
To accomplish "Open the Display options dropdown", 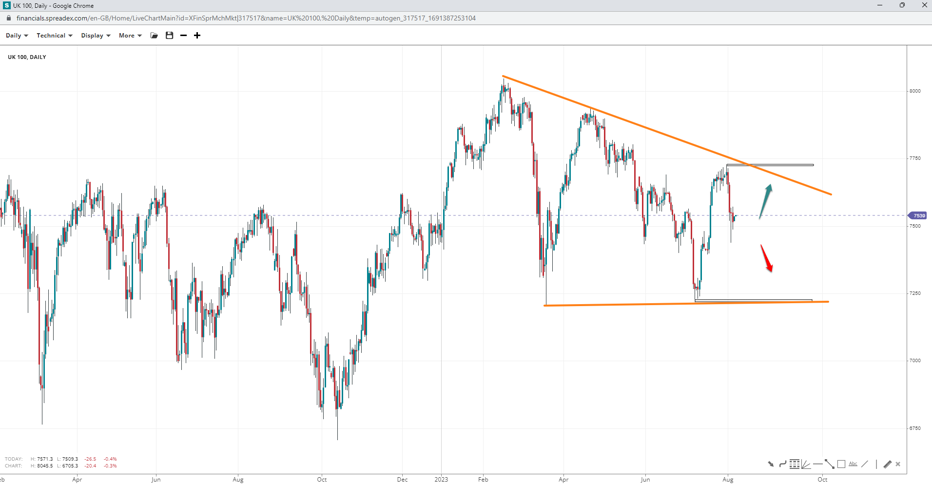I will click(95, 36).
